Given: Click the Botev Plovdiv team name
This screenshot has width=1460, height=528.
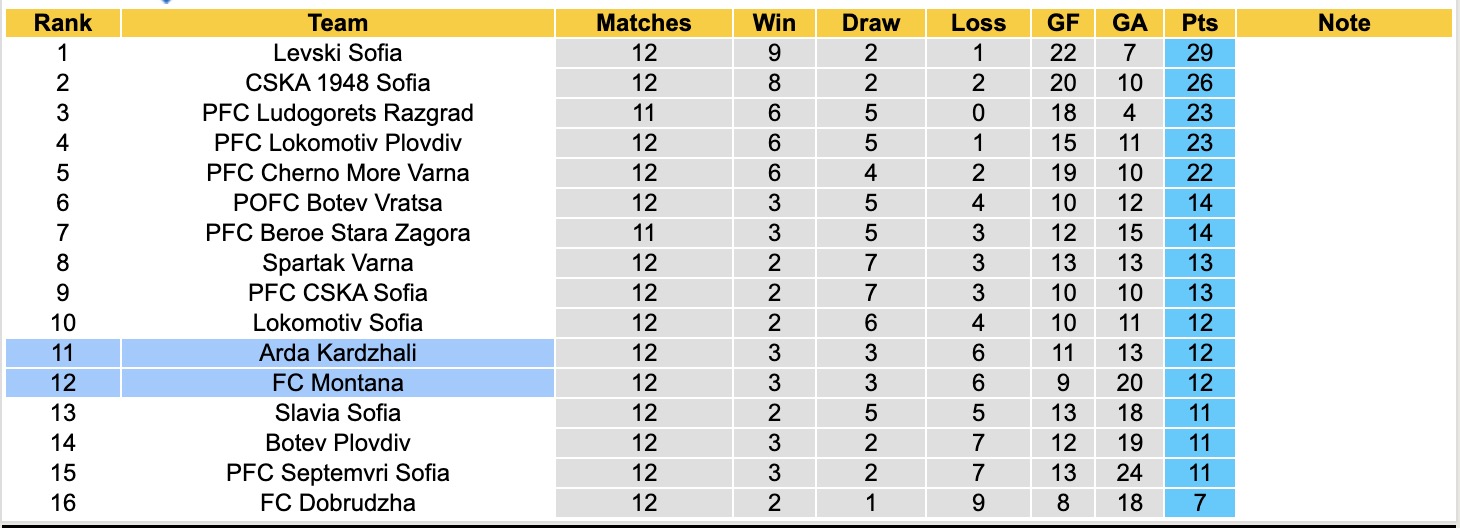Looking at the screenshot, I should click(338, 443).
